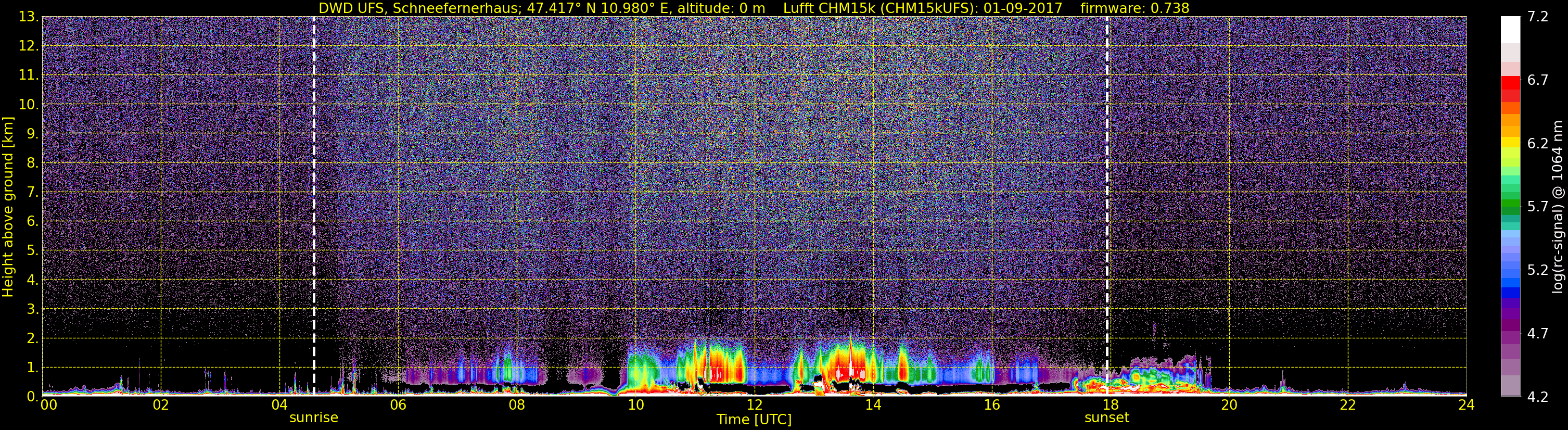Click the height axis tick '2.'
This screenshot has height=430, width=1568.
pos(32,339)
